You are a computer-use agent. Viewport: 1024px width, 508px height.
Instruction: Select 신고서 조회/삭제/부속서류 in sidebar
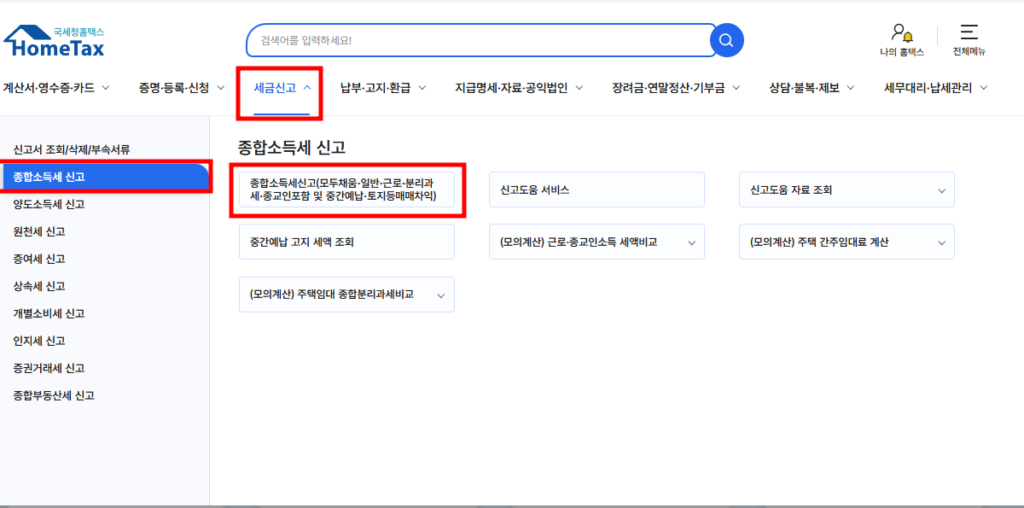72,150
